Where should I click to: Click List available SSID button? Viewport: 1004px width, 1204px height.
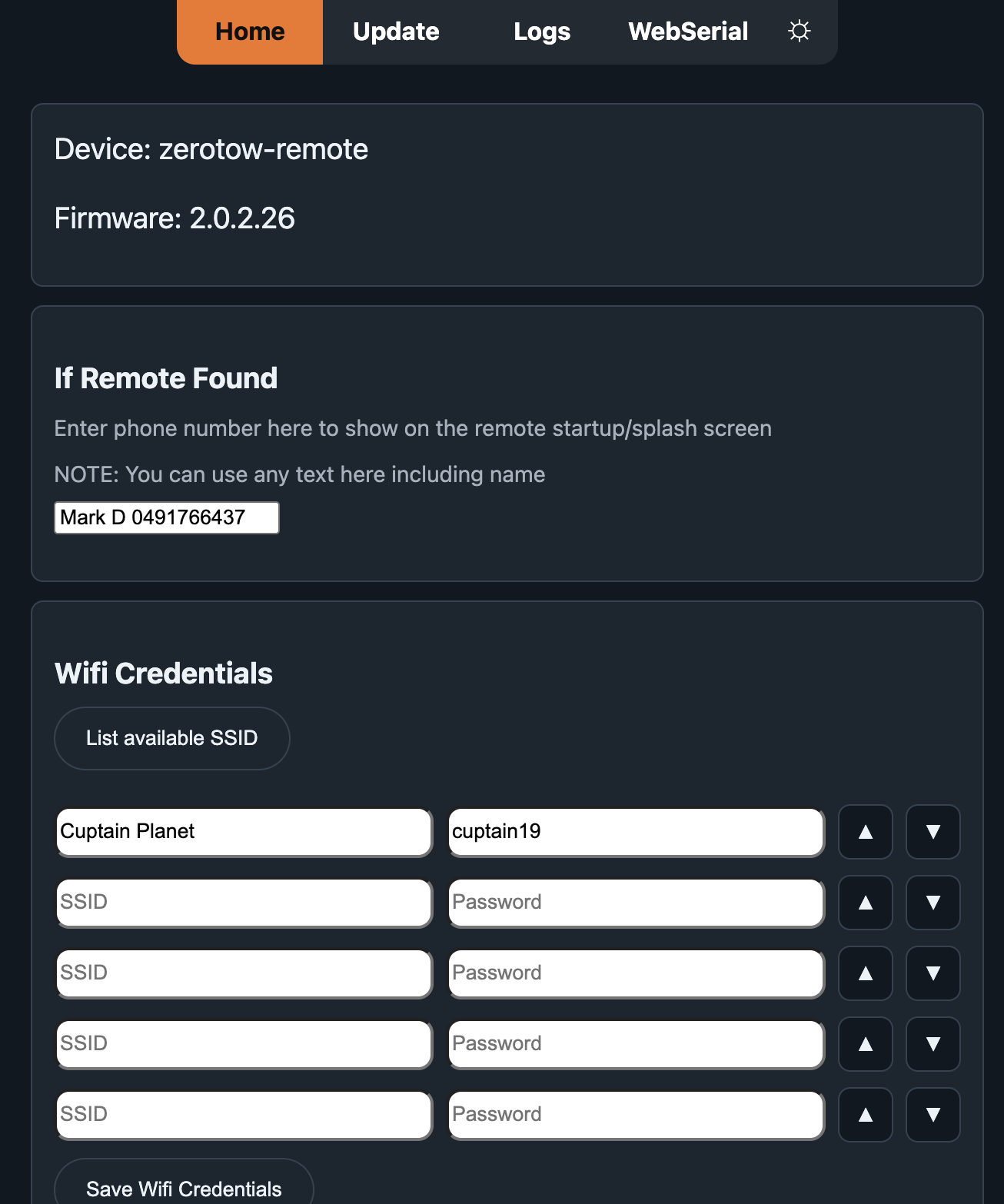coord(172,738)
